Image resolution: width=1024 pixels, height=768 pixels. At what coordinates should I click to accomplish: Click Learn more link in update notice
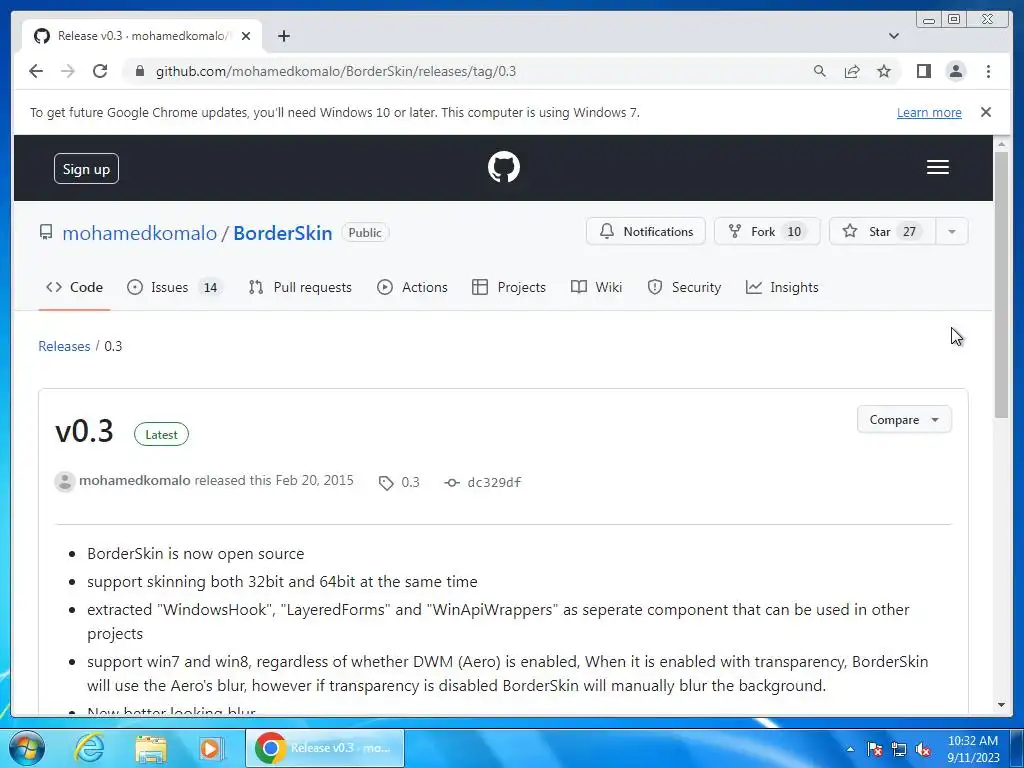tap(929, 112)
